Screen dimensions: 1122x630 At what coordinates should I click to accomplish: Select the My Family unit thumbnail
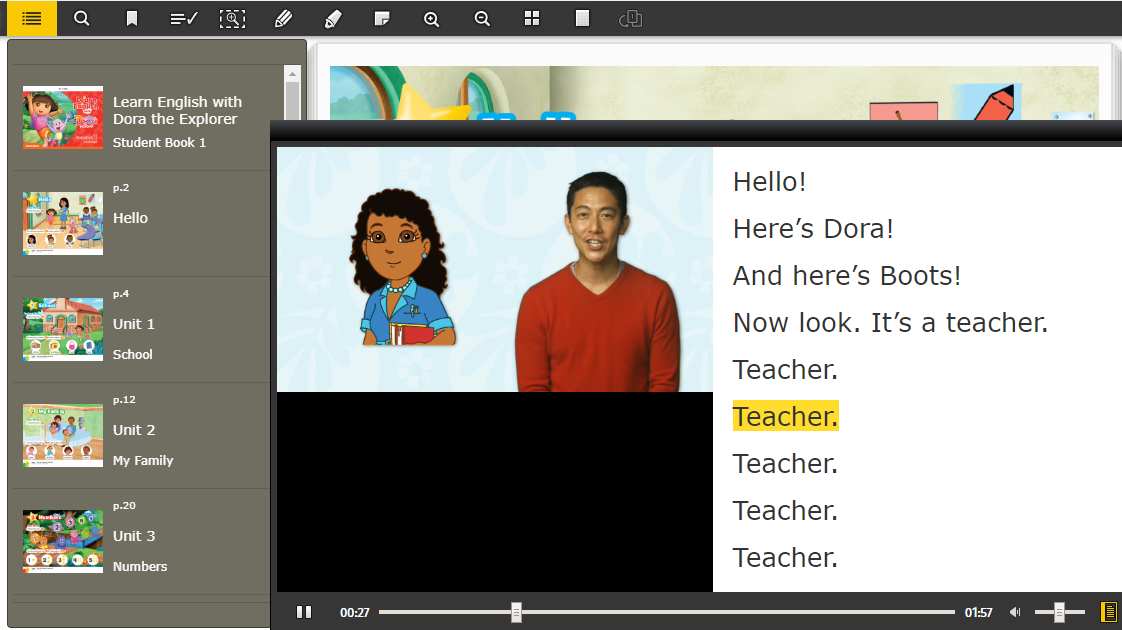tap(63, 435)
